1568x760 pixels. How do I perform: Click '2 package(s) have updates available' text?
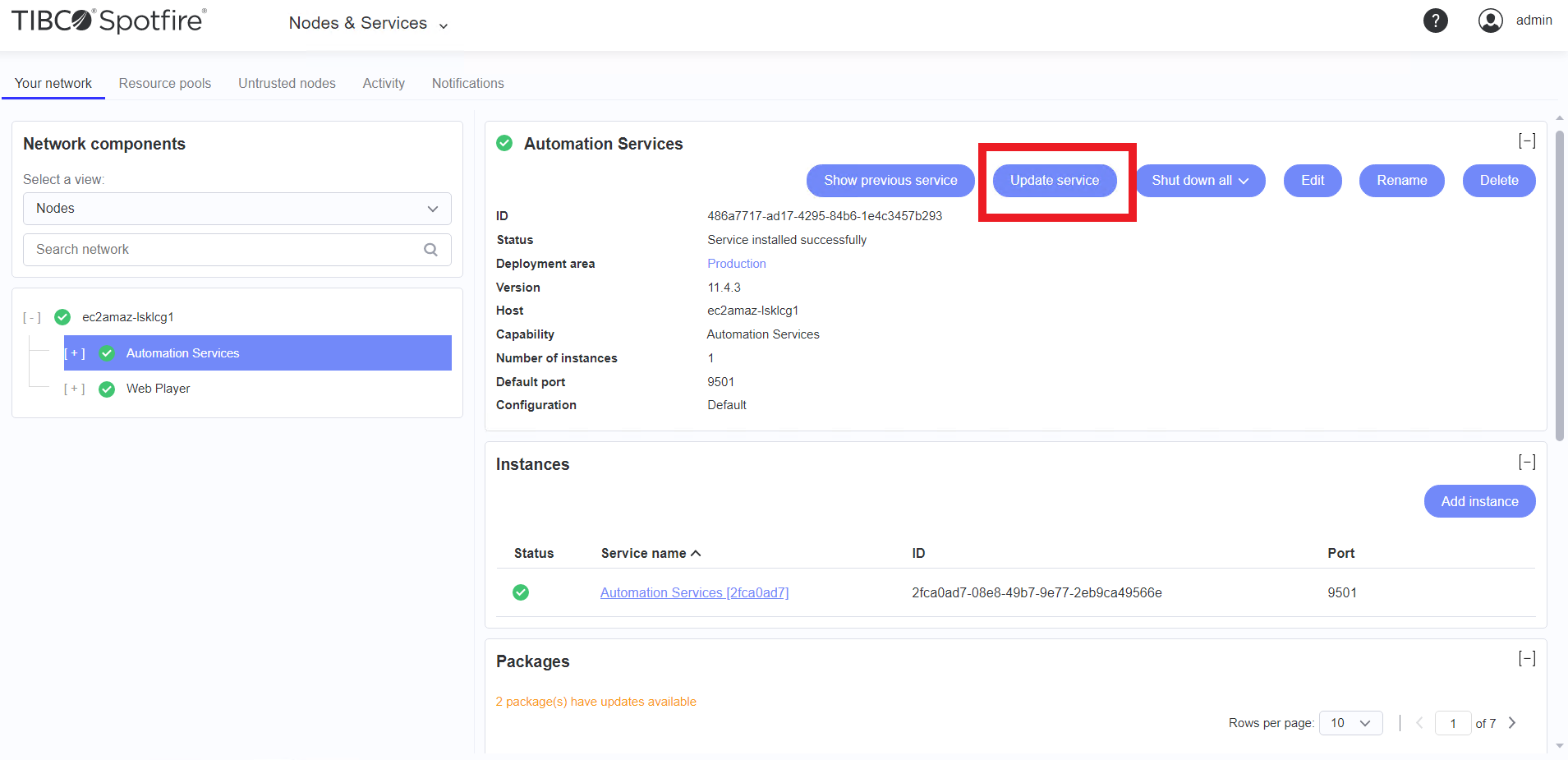click(x=595, y=702)
